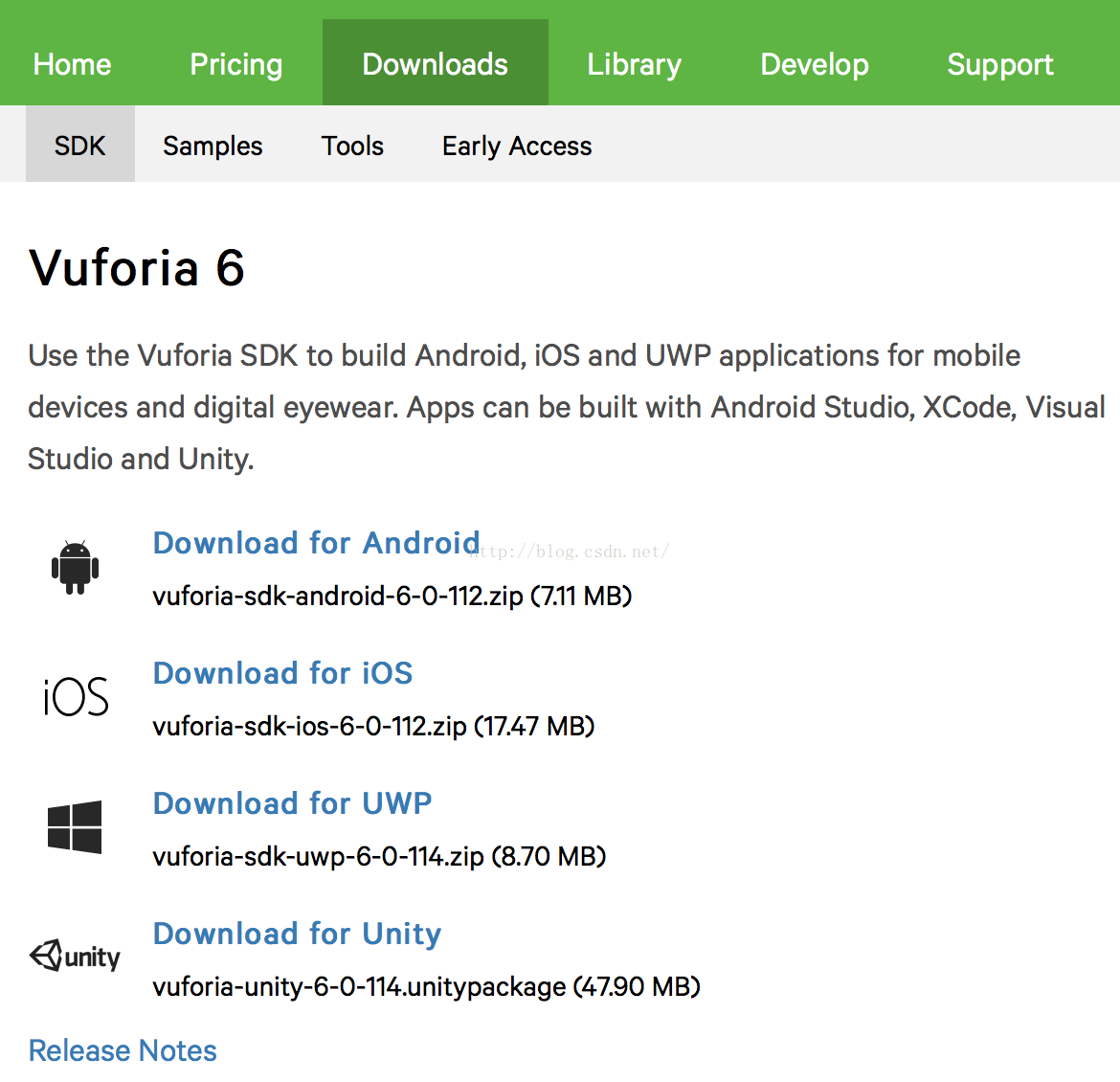
Task: Open the Library nav tab
Action: click(635, 64)
